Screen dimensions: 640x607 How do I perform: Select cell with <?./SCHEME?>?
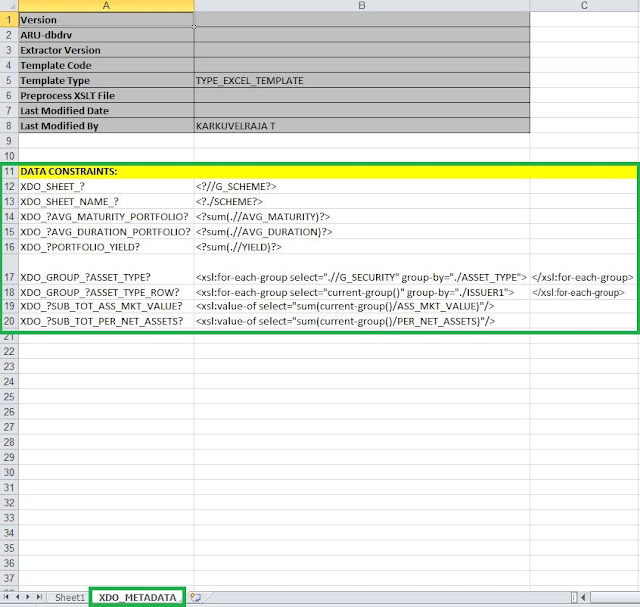(x=362, y=202)
